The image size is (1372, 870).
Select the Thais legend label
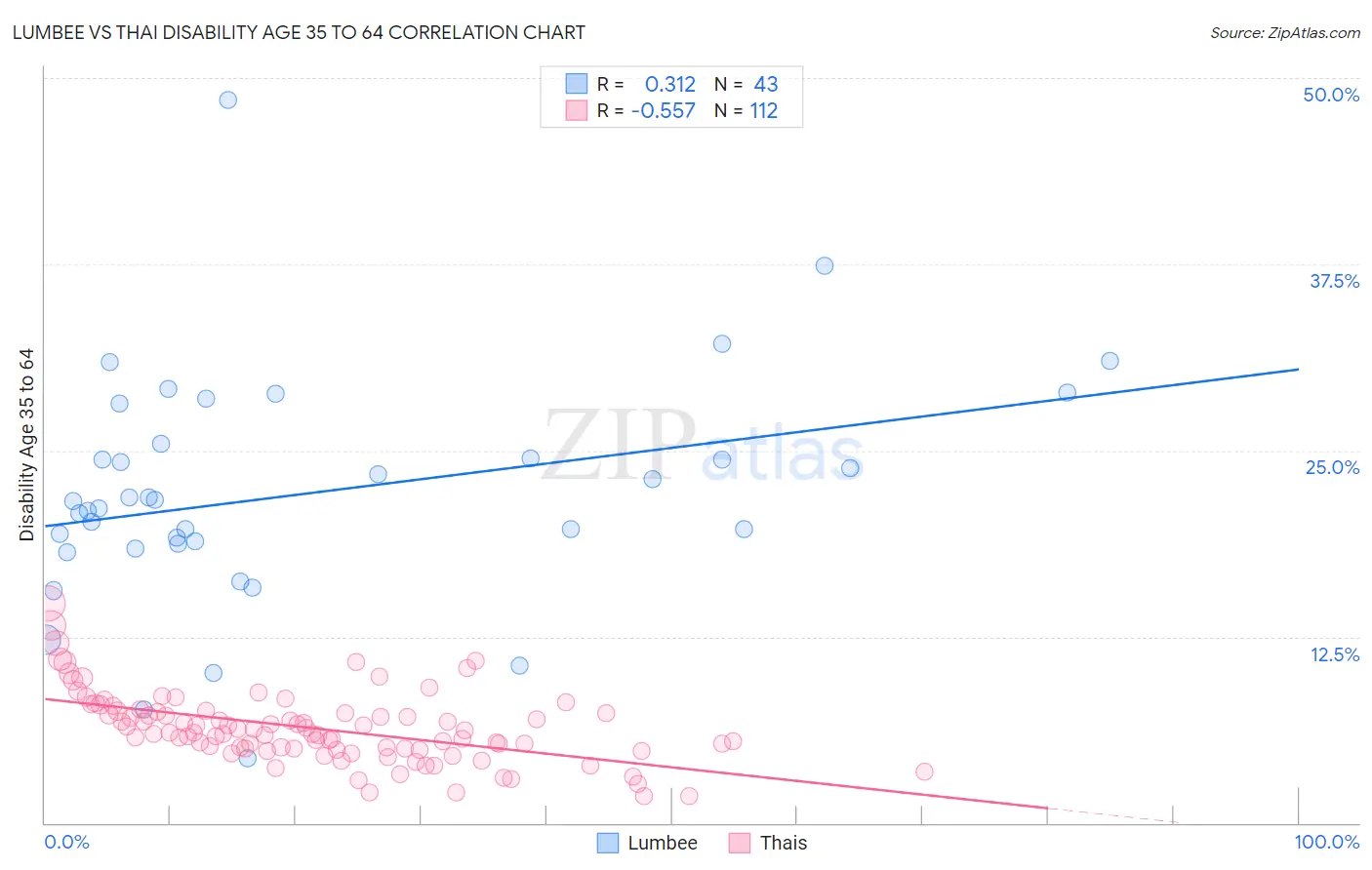[784, 843]
